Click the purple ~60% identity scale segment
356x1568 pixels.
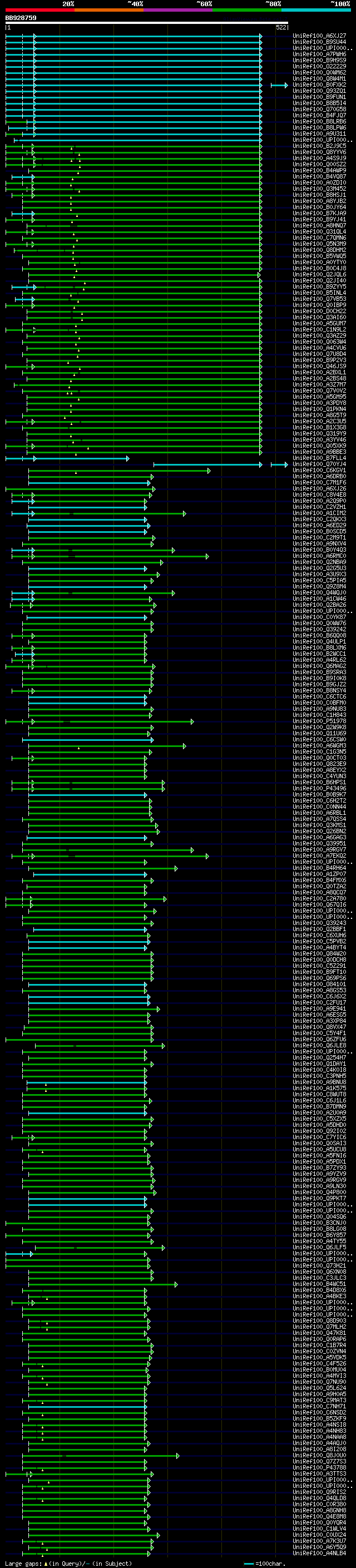(x=179, y=10)
